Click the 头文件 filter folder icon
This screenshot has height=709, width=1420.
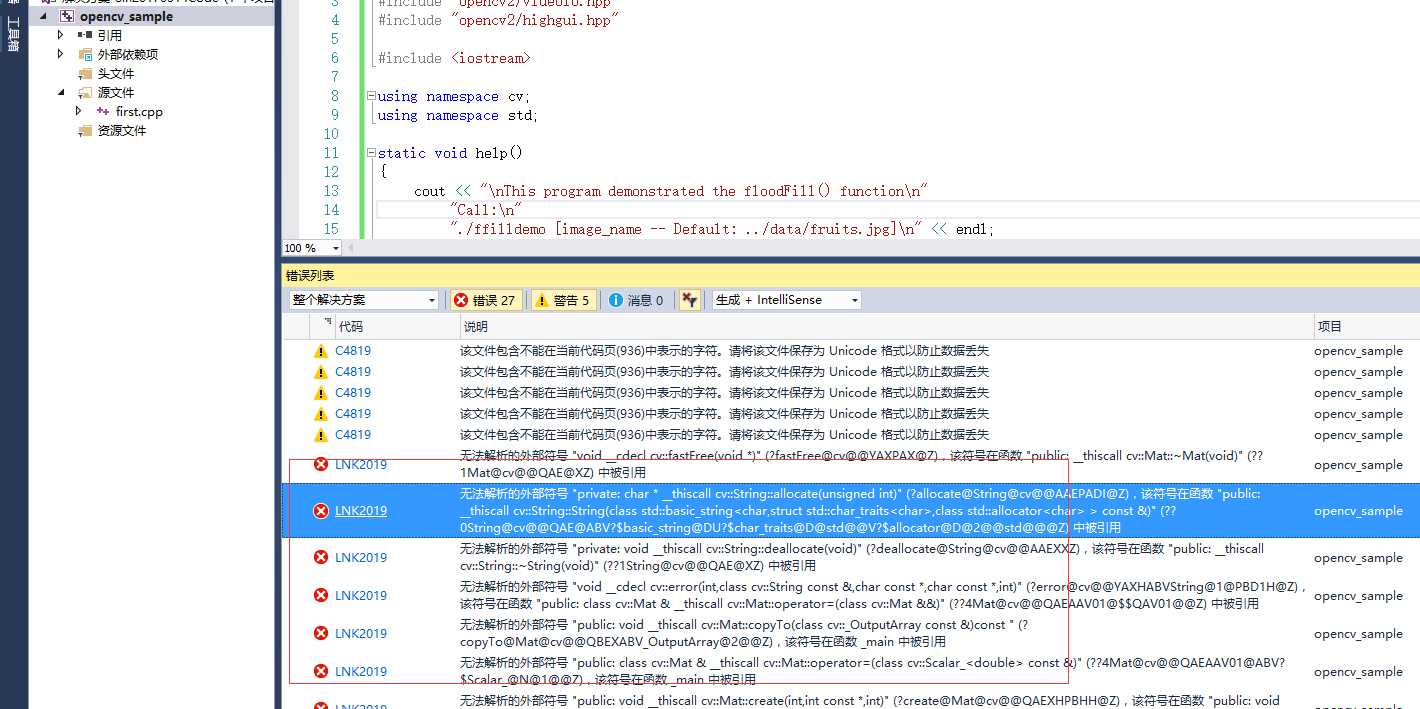tap(85, 73)
